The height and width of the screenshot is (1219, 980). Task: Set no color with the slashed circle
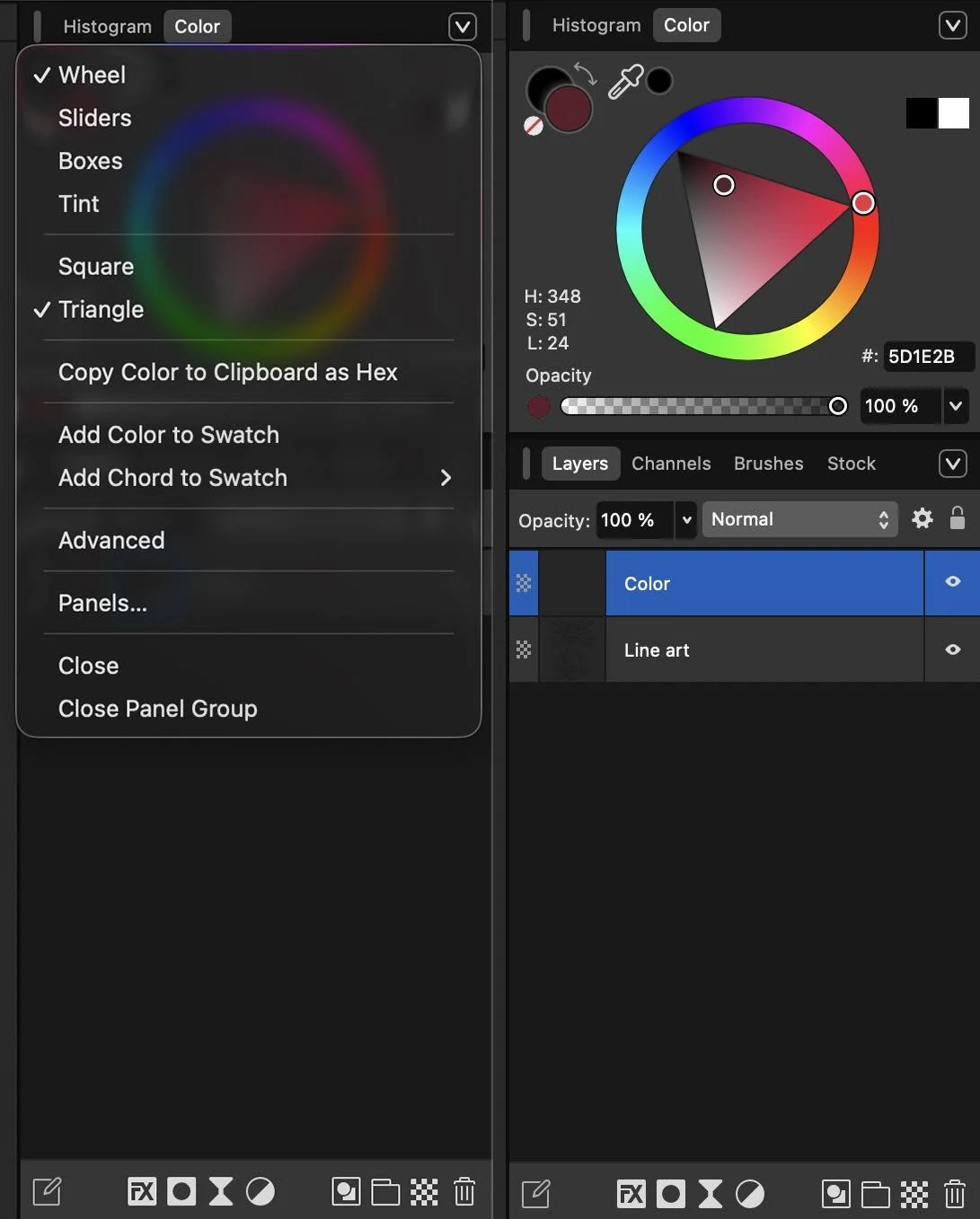pyautogui.click(x=534, y=126)
